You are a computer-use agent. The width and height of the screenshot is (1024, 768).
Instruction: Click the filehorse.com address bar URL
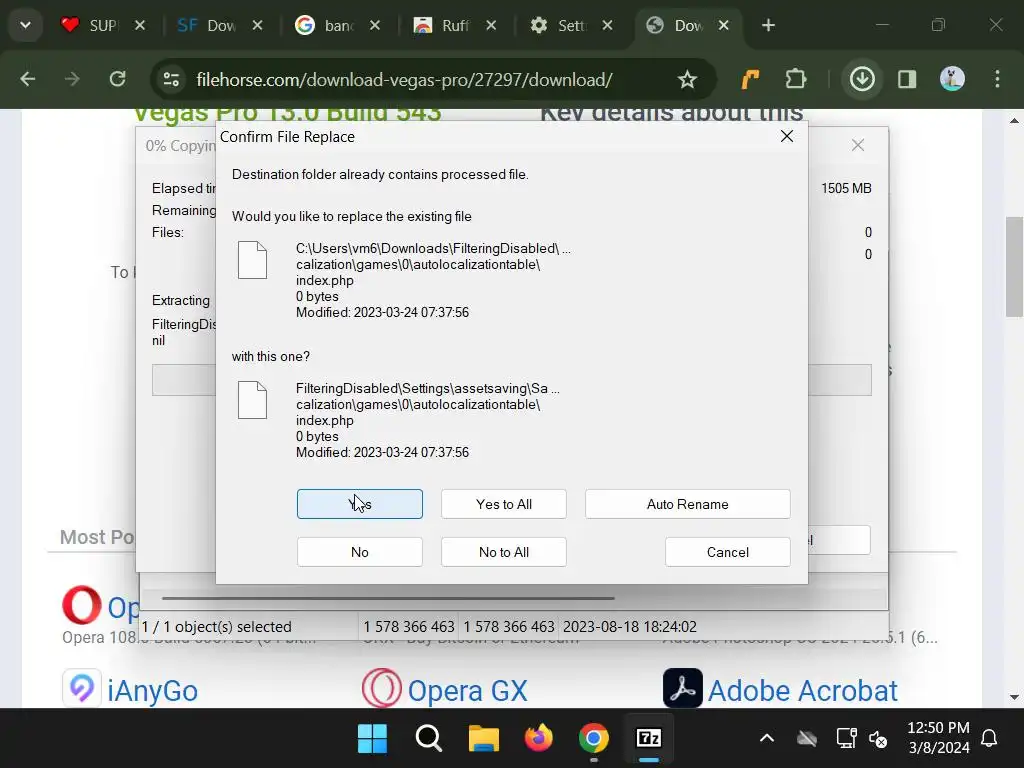point(404,79)
